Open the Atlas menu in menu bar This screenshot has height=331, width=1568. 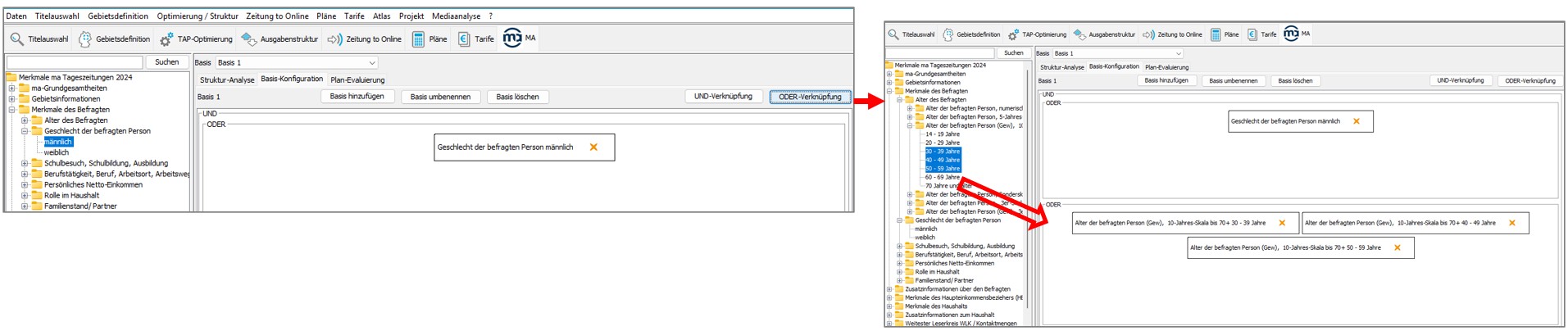tap(381, 16)
